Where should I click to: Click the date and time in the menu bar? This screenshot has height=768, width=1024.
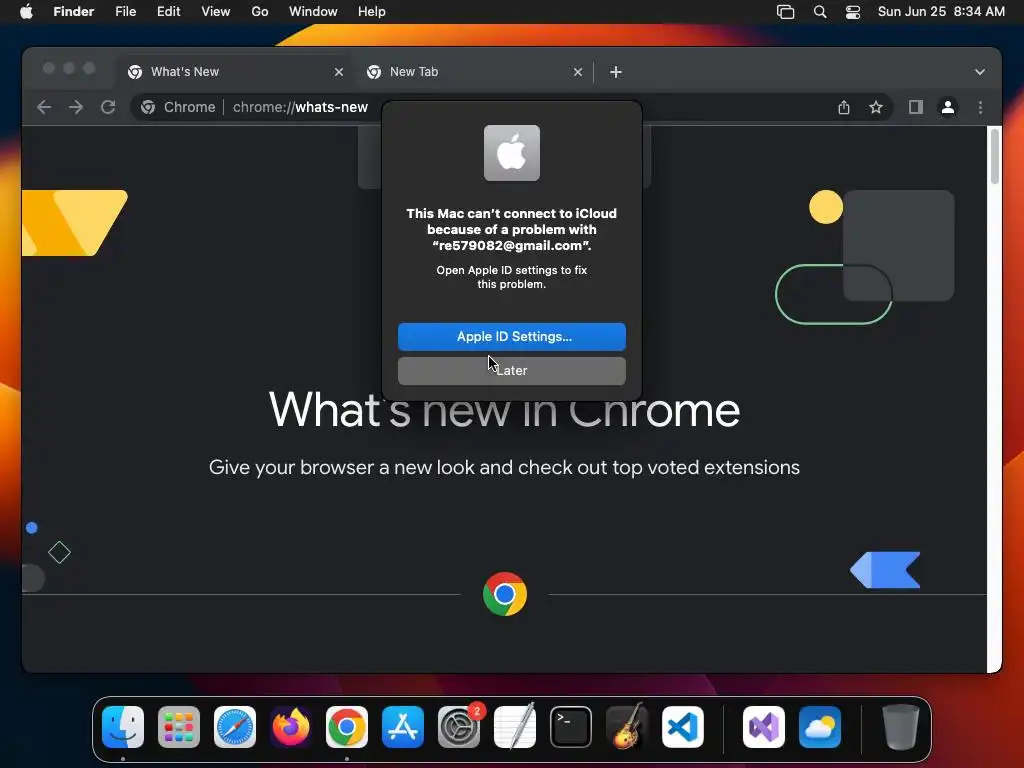tap(941, 12)
